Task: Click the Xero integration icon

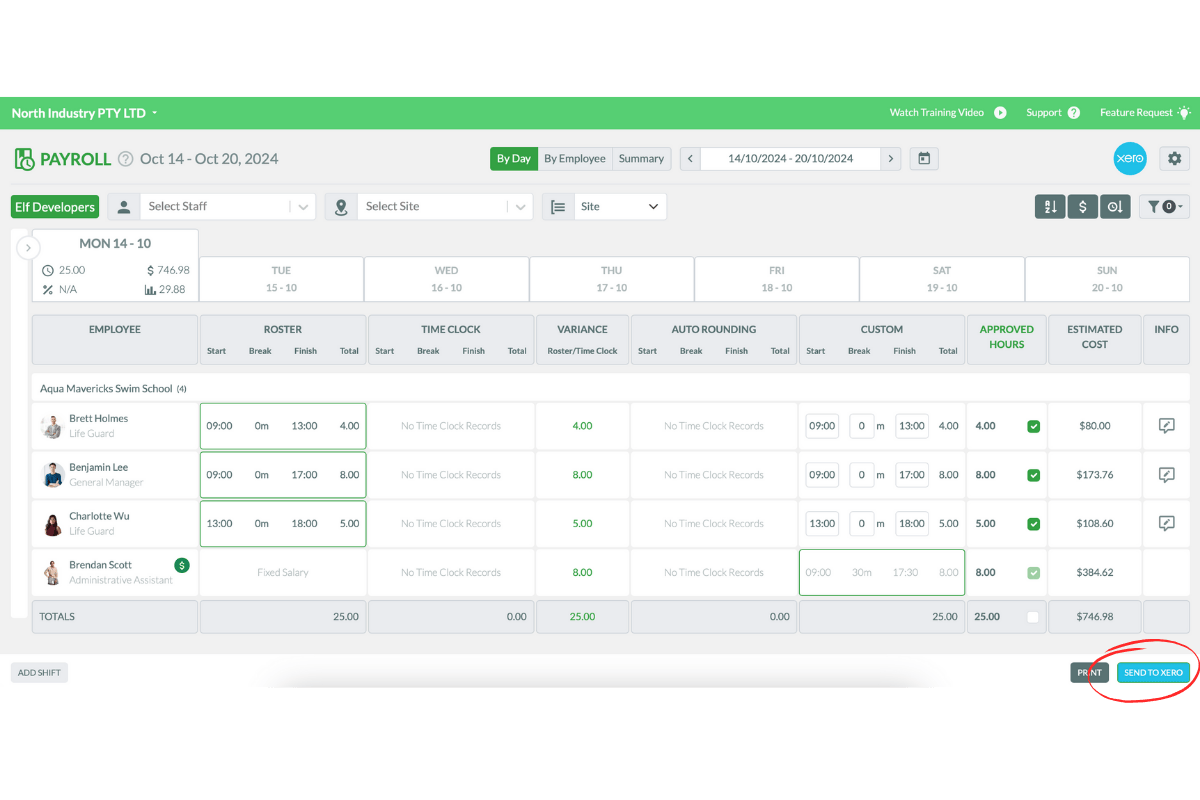Action: 1129,158
